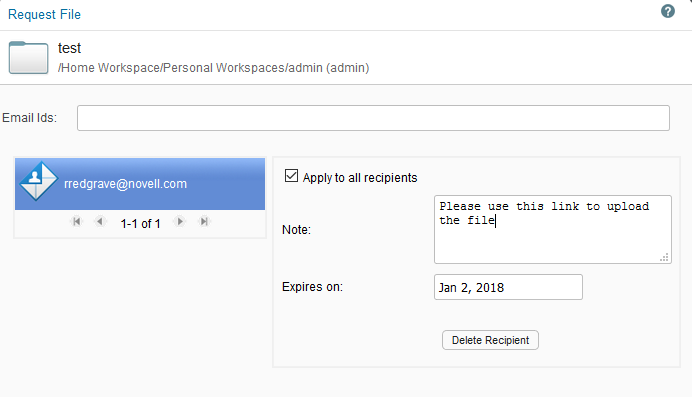This screenshot has width=692, height=397.
Task: Go to first page of recipients
Action: 76,221
